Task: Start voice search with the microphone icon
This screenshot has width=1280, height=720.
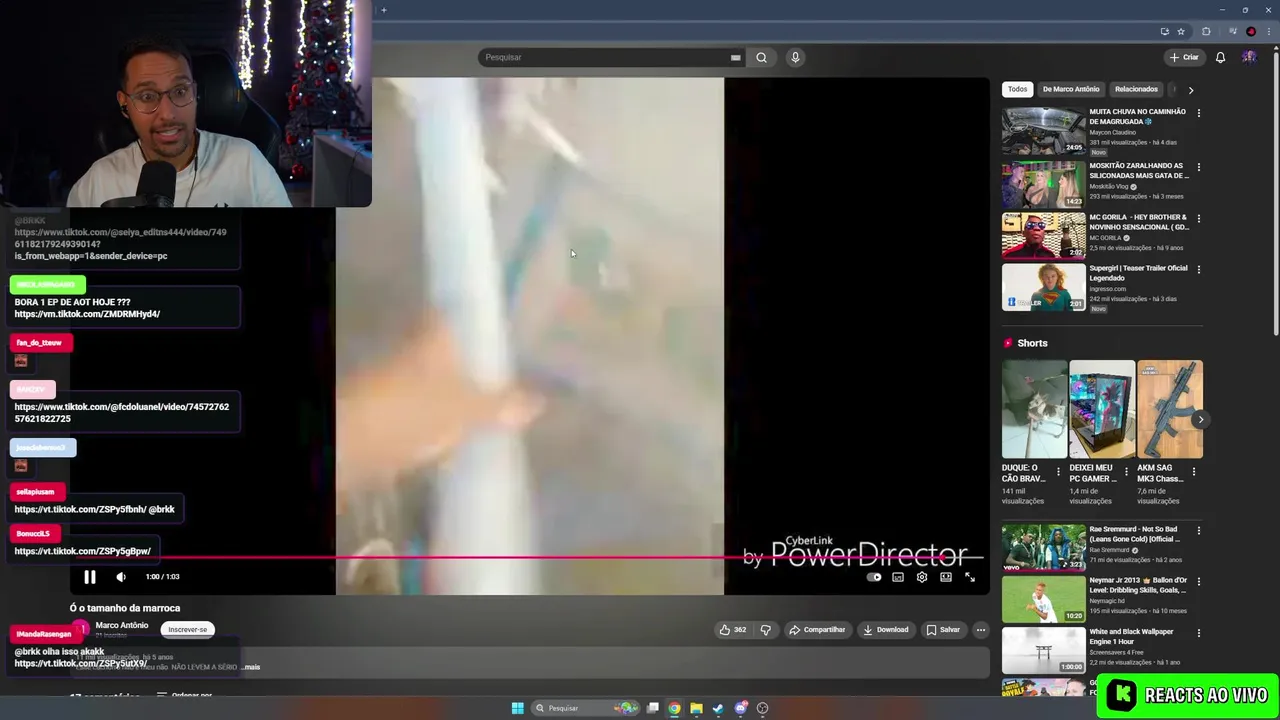Action: click(795, 57)
